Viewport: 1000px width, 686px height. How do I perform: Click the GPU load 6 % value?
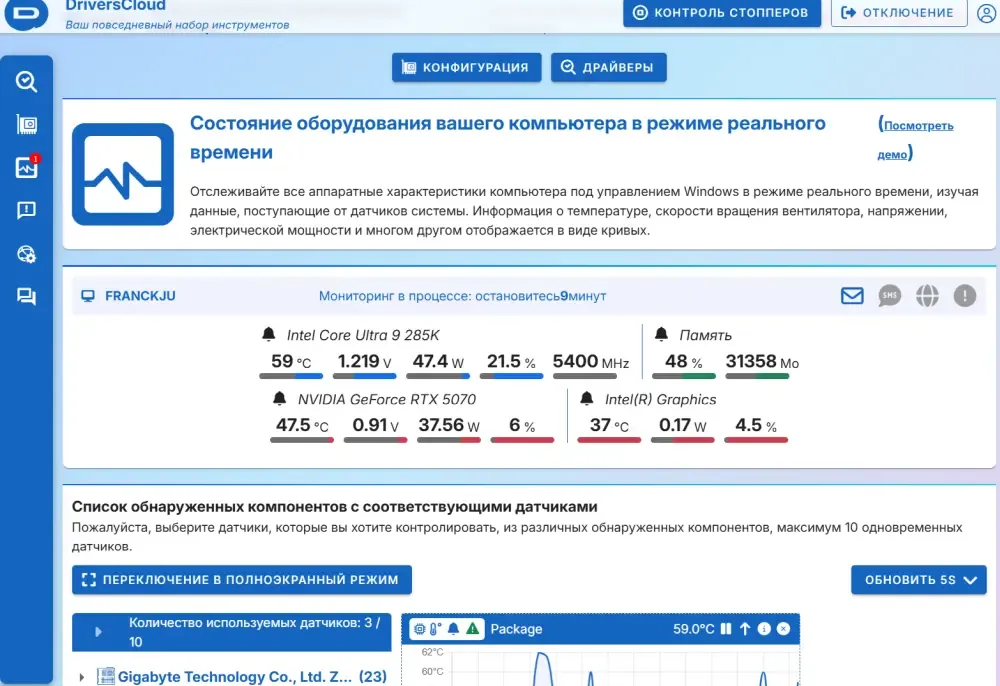522,425
